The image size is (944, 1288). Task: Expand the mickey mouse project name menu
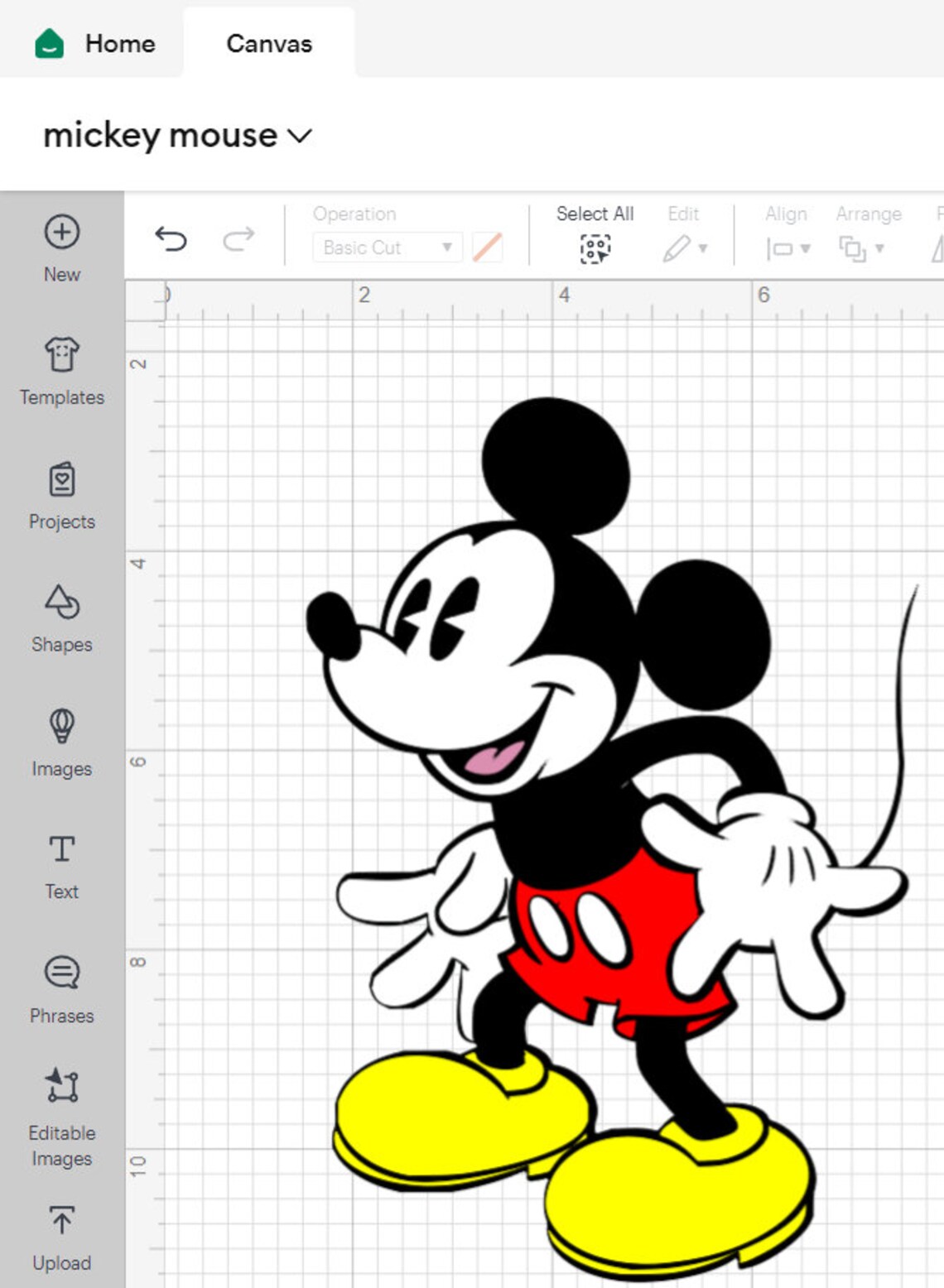coord(300,136)
